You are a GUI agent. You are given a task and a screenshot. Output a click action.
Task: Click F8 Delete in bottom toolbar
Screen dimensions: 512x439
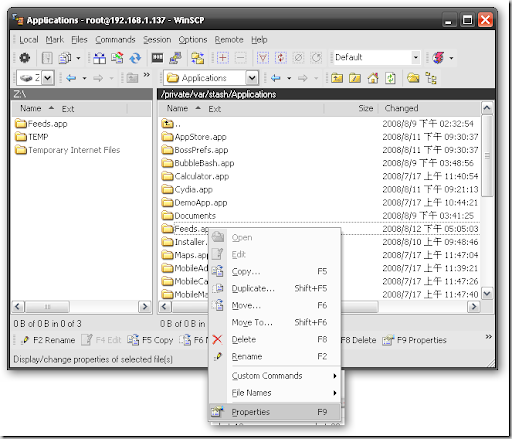(359, 340)
